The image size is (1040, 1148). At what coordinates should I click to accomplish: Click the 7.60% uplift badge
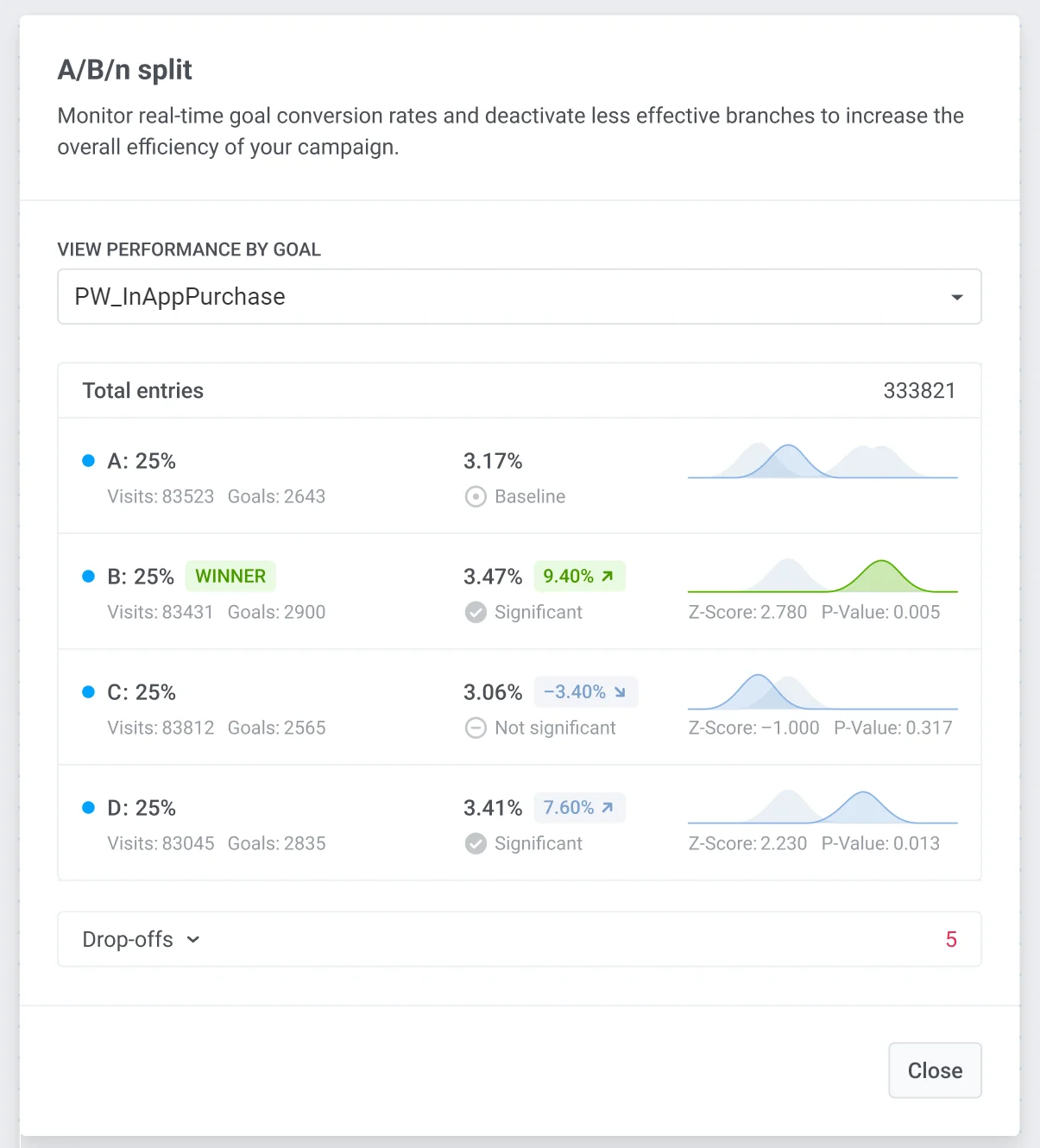click(579, 808)
